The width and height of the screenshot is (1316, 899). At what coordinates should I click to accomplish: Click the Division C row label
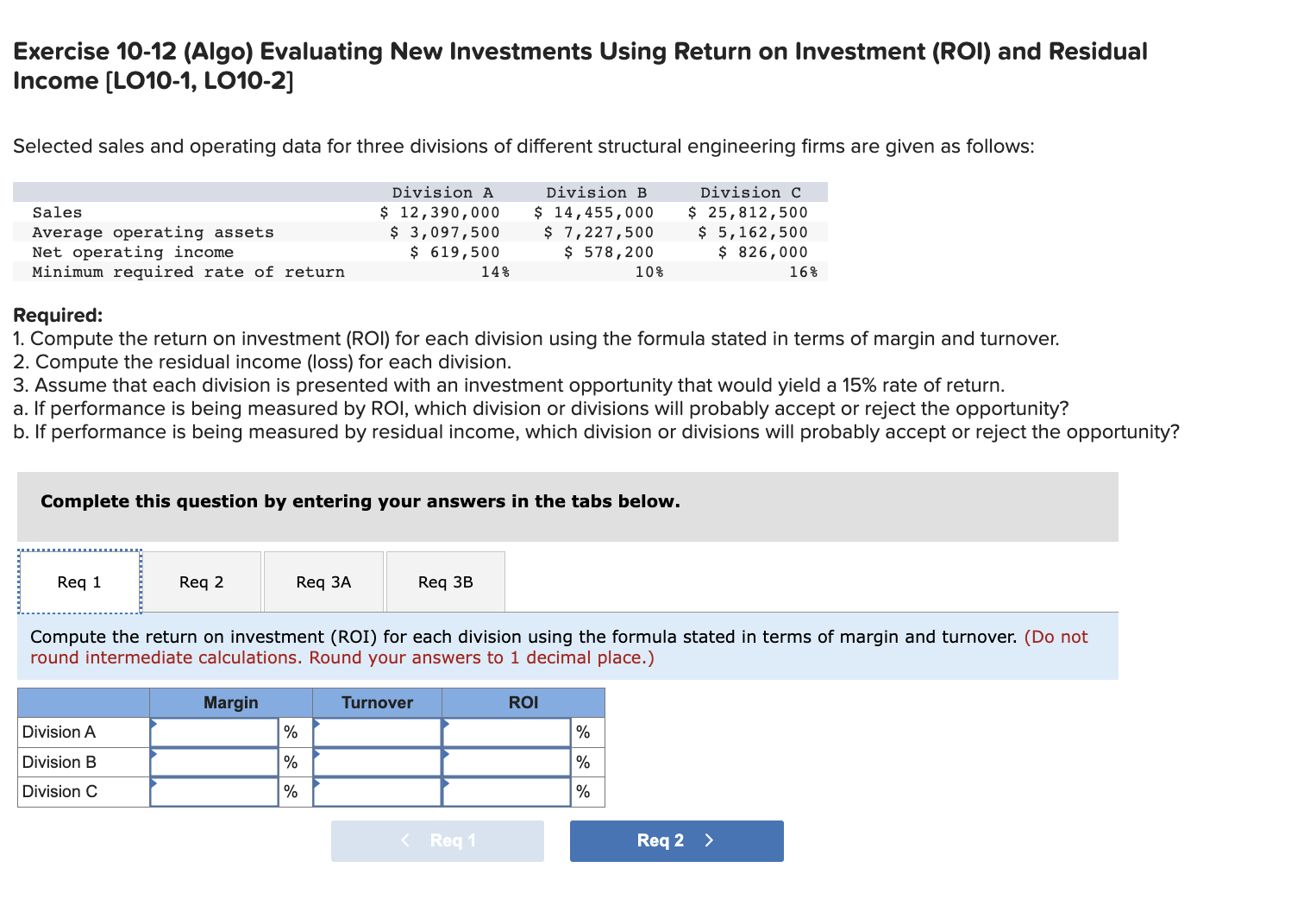(x=59, y=791)
